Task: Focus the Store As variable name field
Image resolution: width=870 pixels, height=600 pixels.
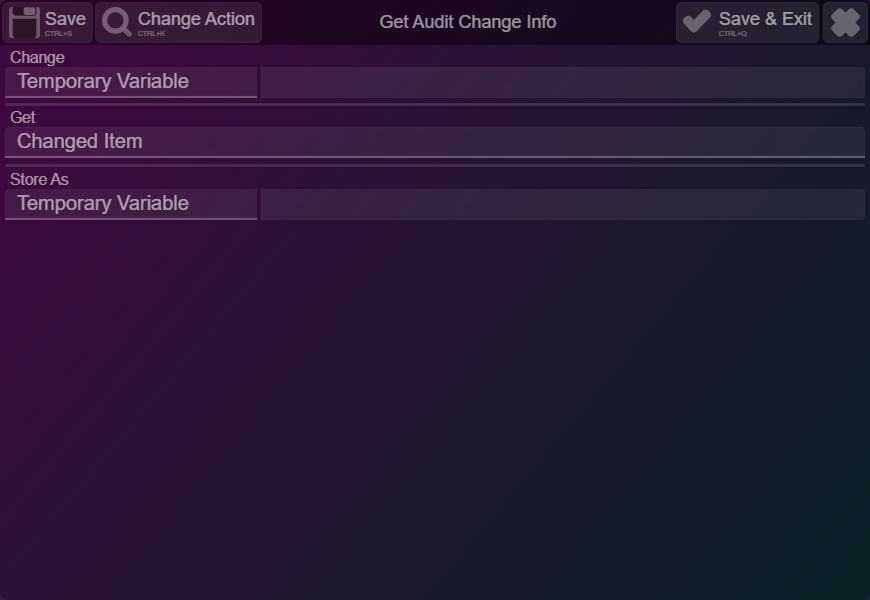Action: (563, 204)
